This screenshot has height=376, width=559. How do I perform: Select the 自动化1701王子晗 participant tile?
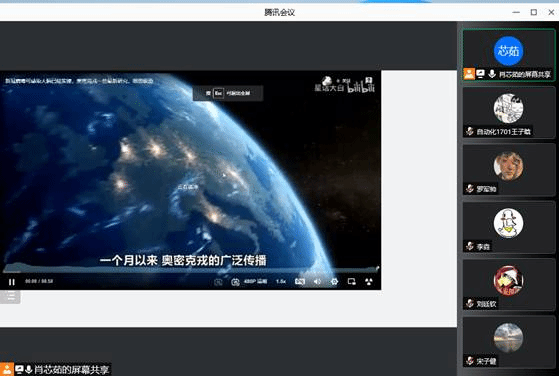(x=509, y=113)
